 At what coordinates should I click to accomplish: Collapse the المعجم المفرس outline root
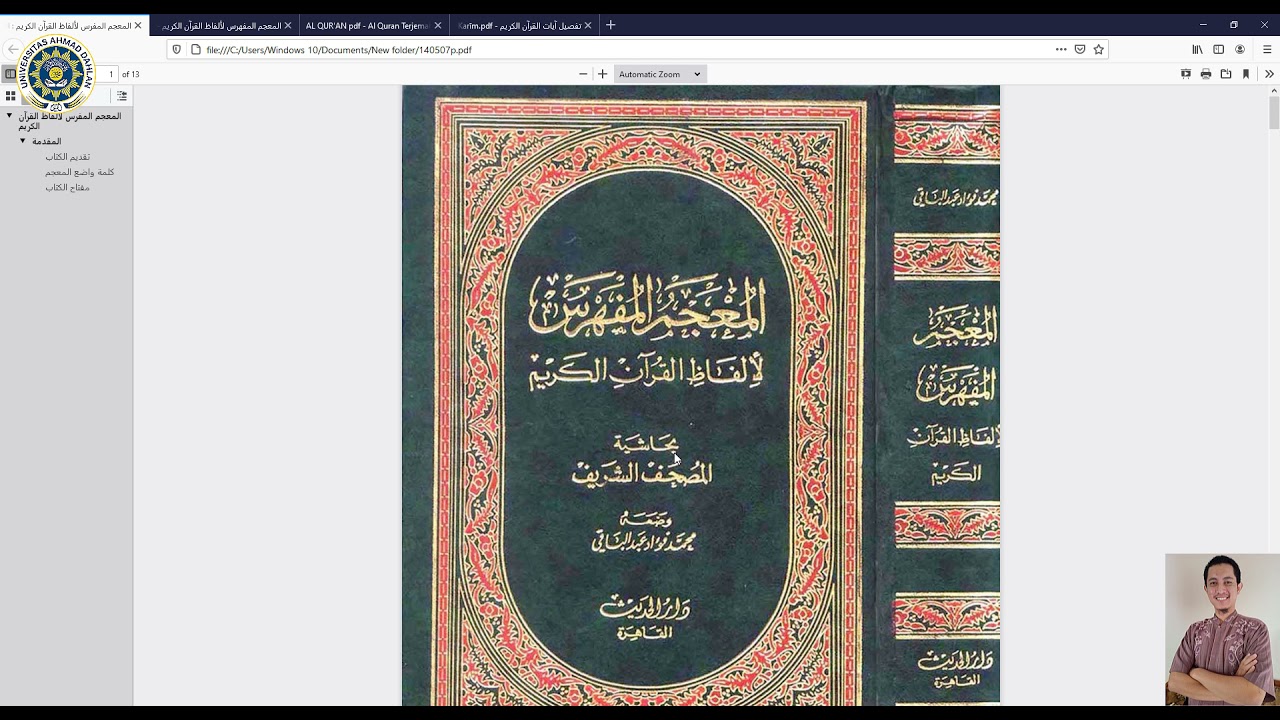coord(9,116)
